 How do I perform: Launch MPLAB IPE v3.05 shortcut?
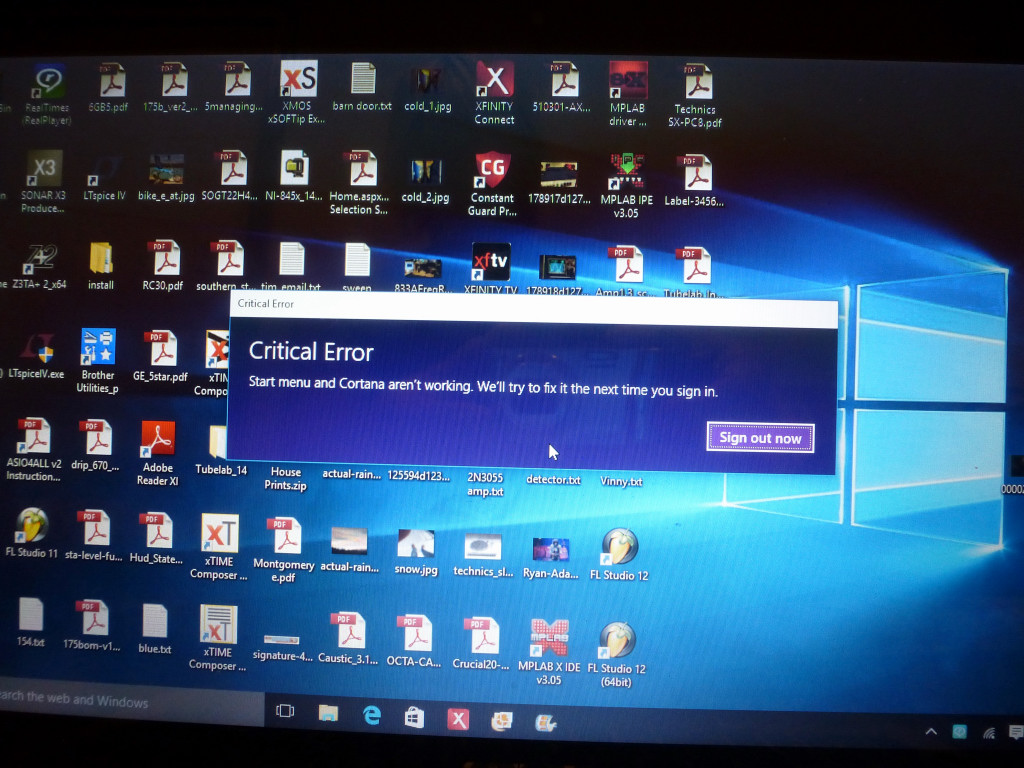click(x=626, y=187)
